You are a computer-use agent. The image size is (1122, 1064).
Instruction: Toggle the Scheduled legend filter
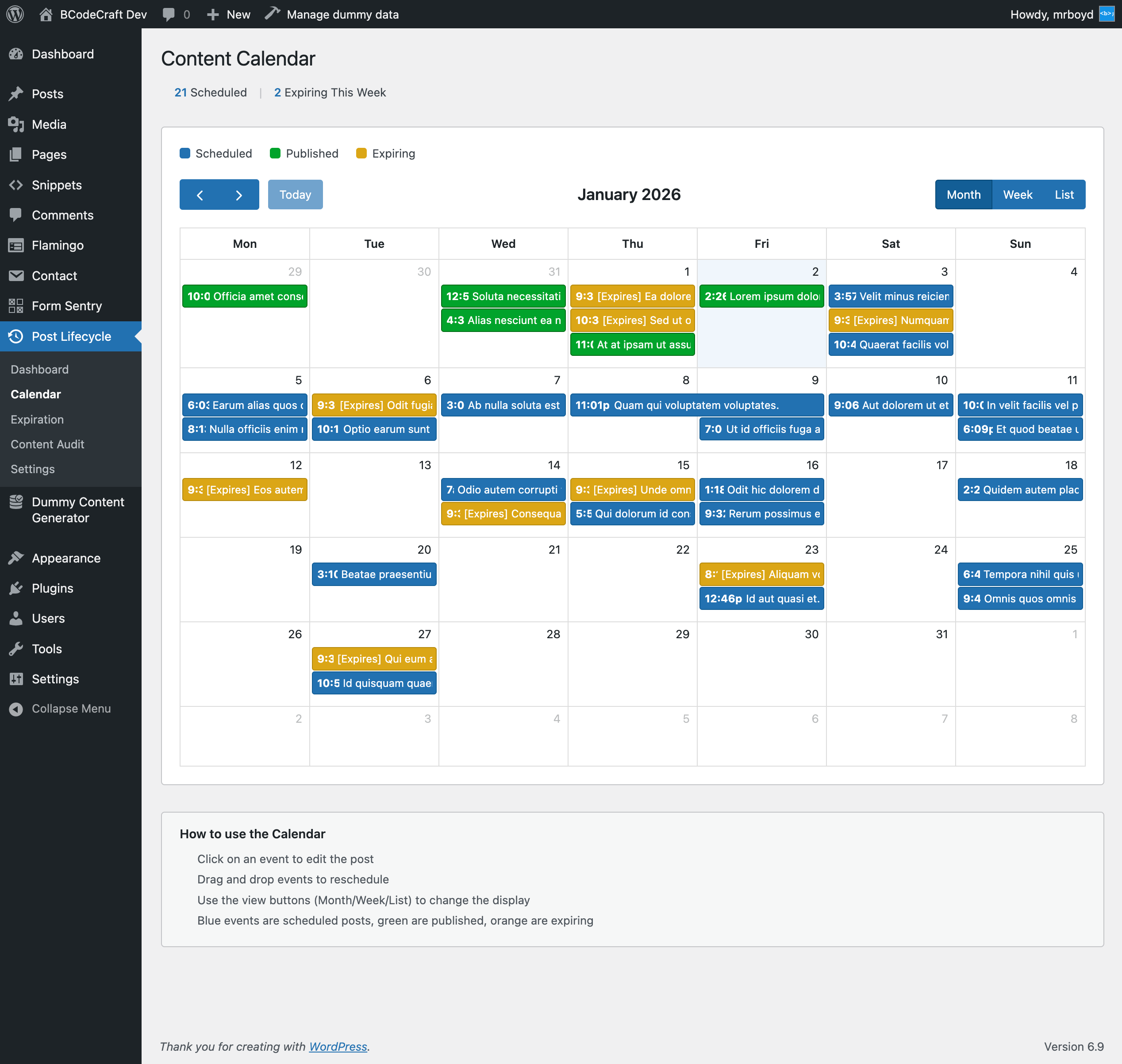(215, 153)
